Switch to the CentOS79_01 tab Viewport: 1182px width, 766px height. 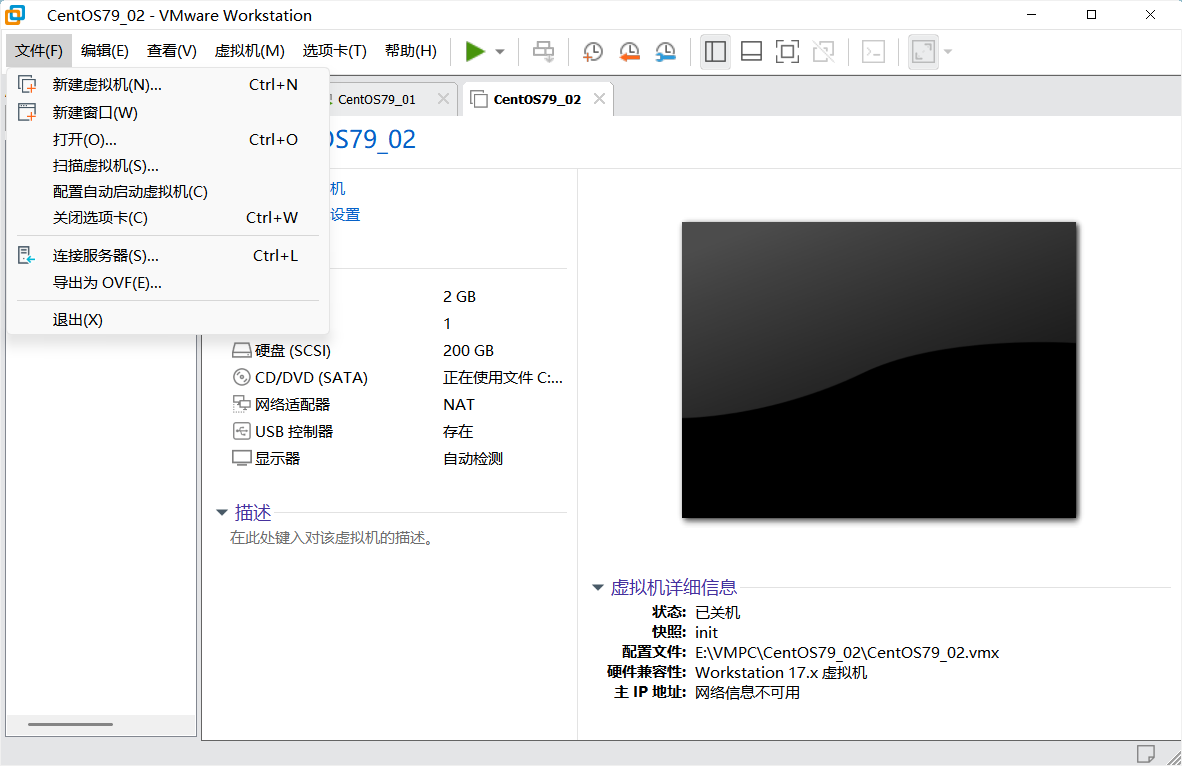point(377,100)
